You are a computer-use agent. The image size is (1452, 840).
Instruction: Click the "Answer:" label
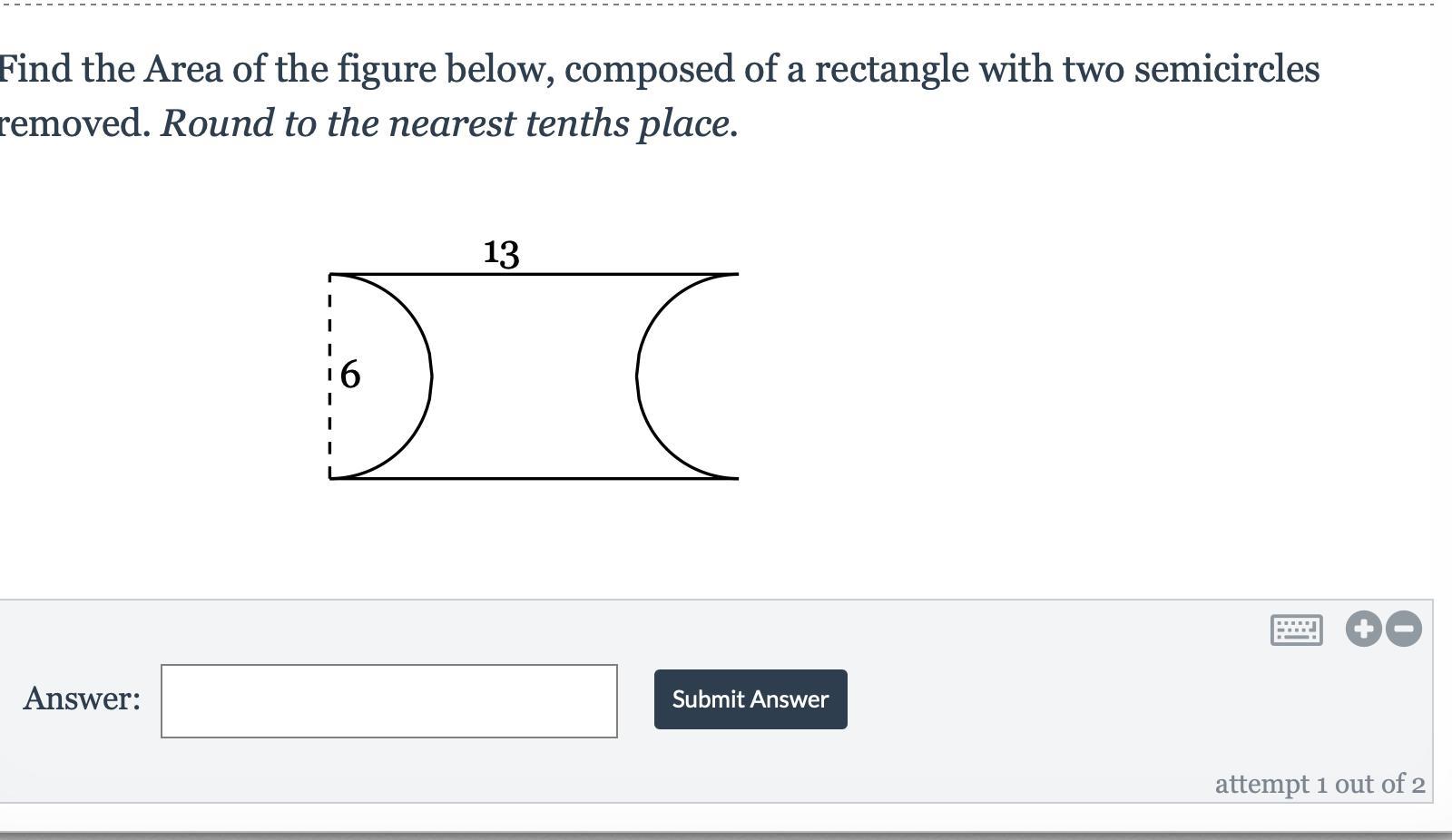click(82, 698)
